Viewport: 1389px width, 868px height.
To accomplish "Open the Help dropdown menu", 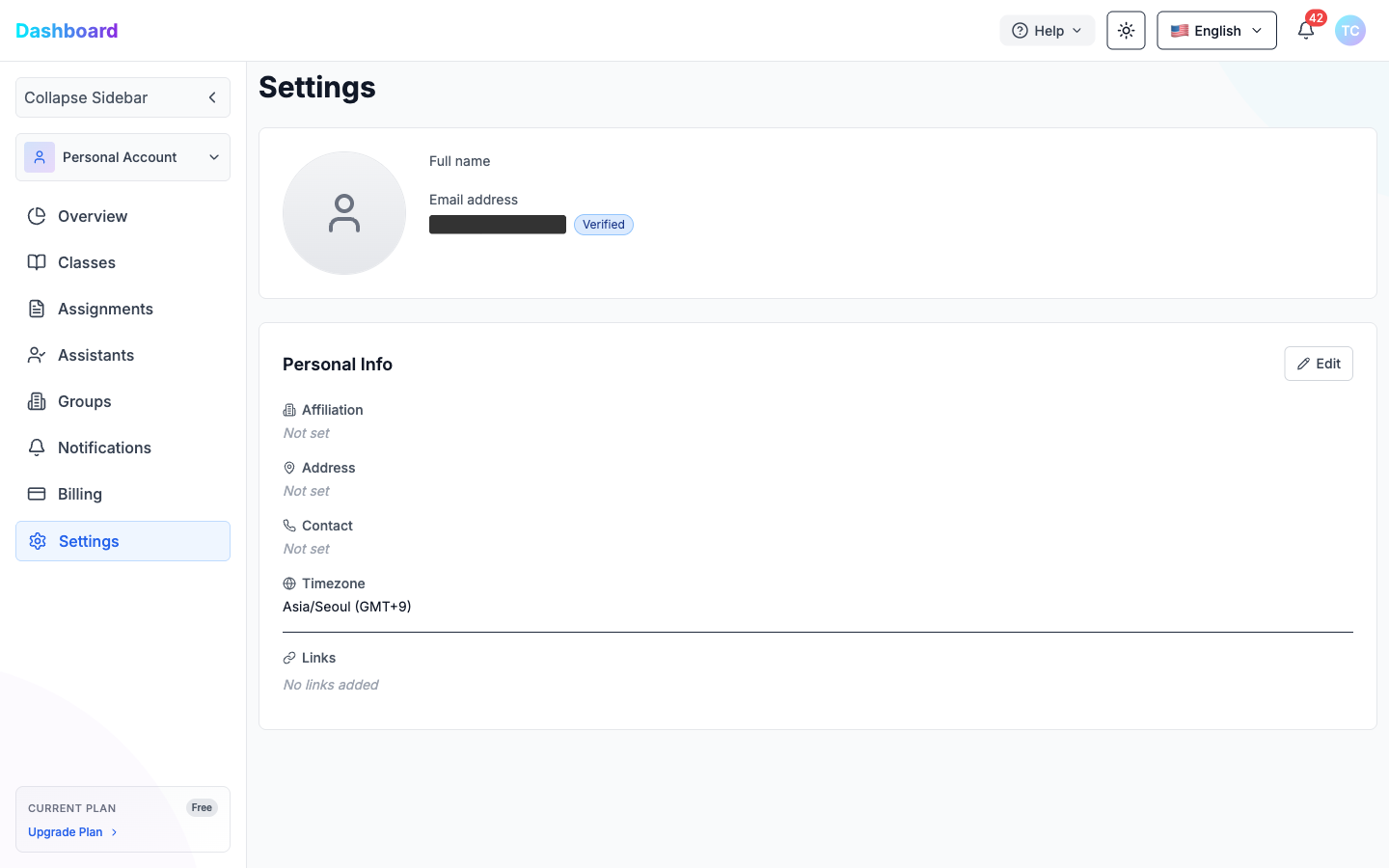I will (x=1047, y=31).
